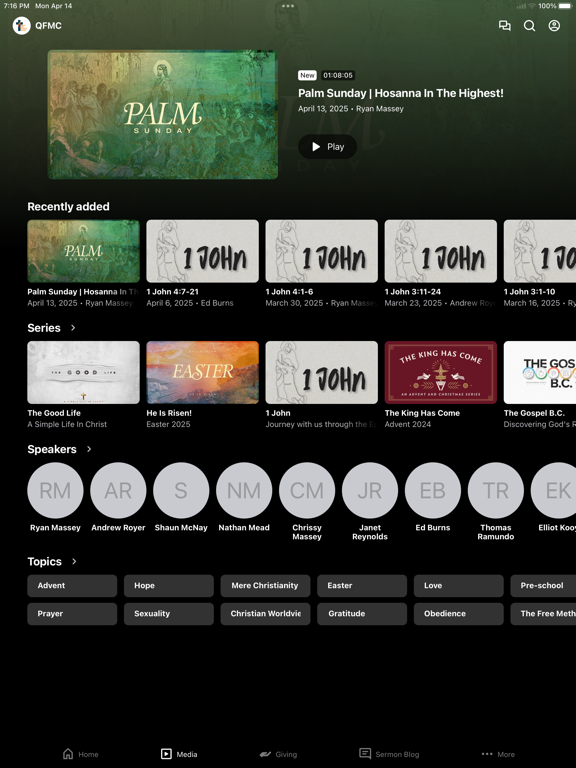Screen dimensions: 576x768
Task: Tap the 'Easter 2025' series subtitle
Action: (168, 424)
